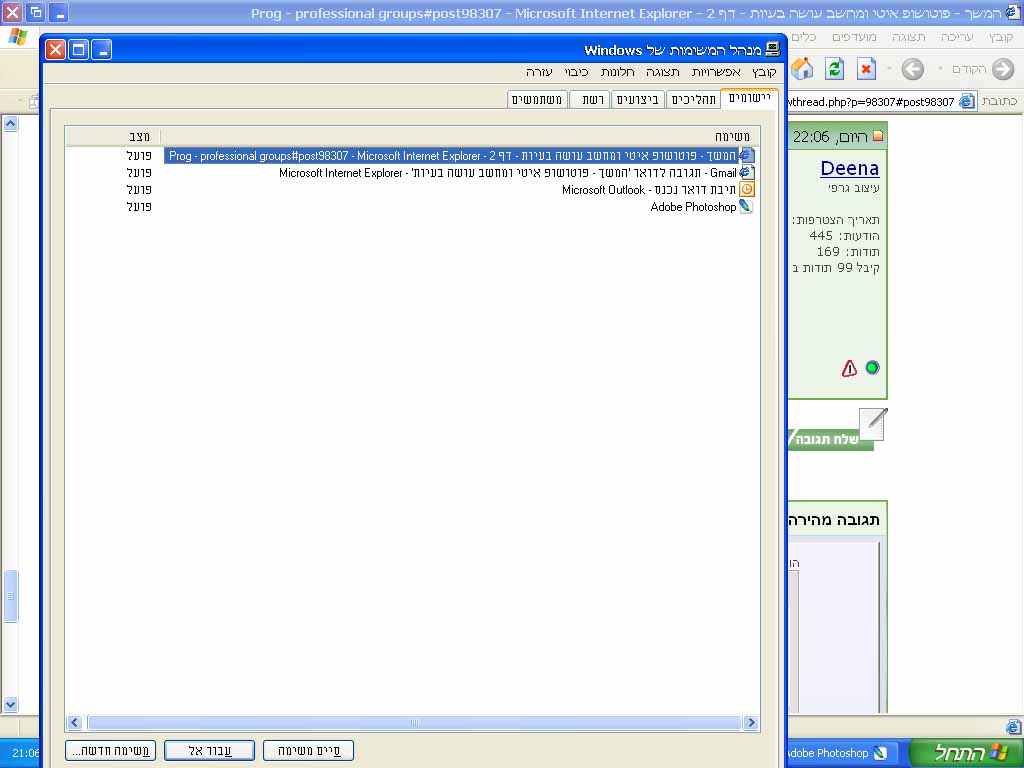
Task: Switch to the Processes tab (תהליכים)
Action: pyautogui.click(x=694, y=99)
